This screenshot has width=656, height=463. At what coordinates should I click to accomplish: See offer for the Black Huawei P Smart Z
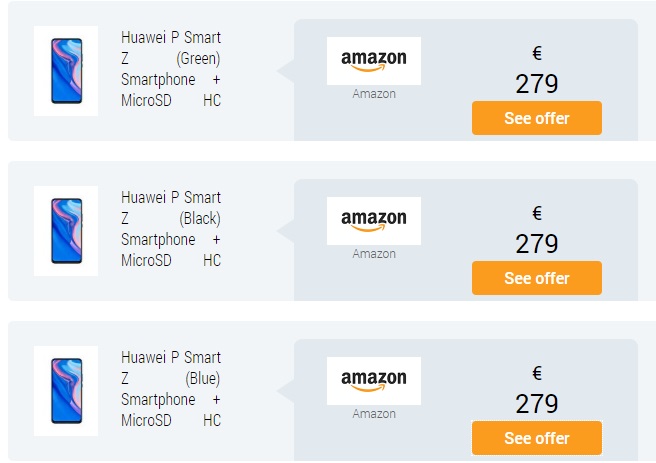click(x=537, y=278)
